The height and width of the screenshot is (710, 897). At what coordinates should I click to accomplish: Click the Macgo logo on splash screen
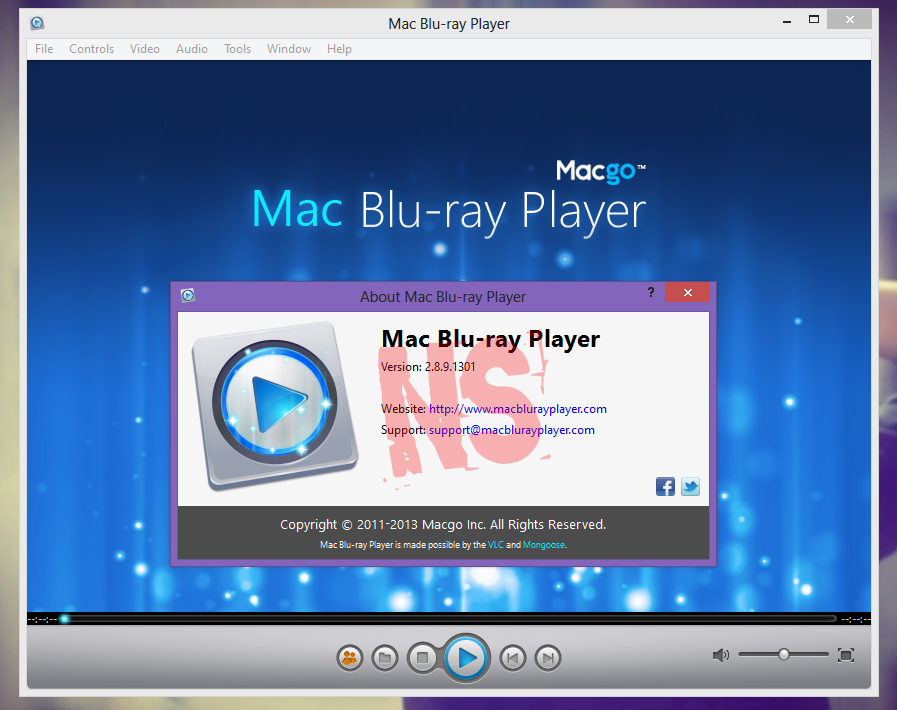click(x=601, y=172)
